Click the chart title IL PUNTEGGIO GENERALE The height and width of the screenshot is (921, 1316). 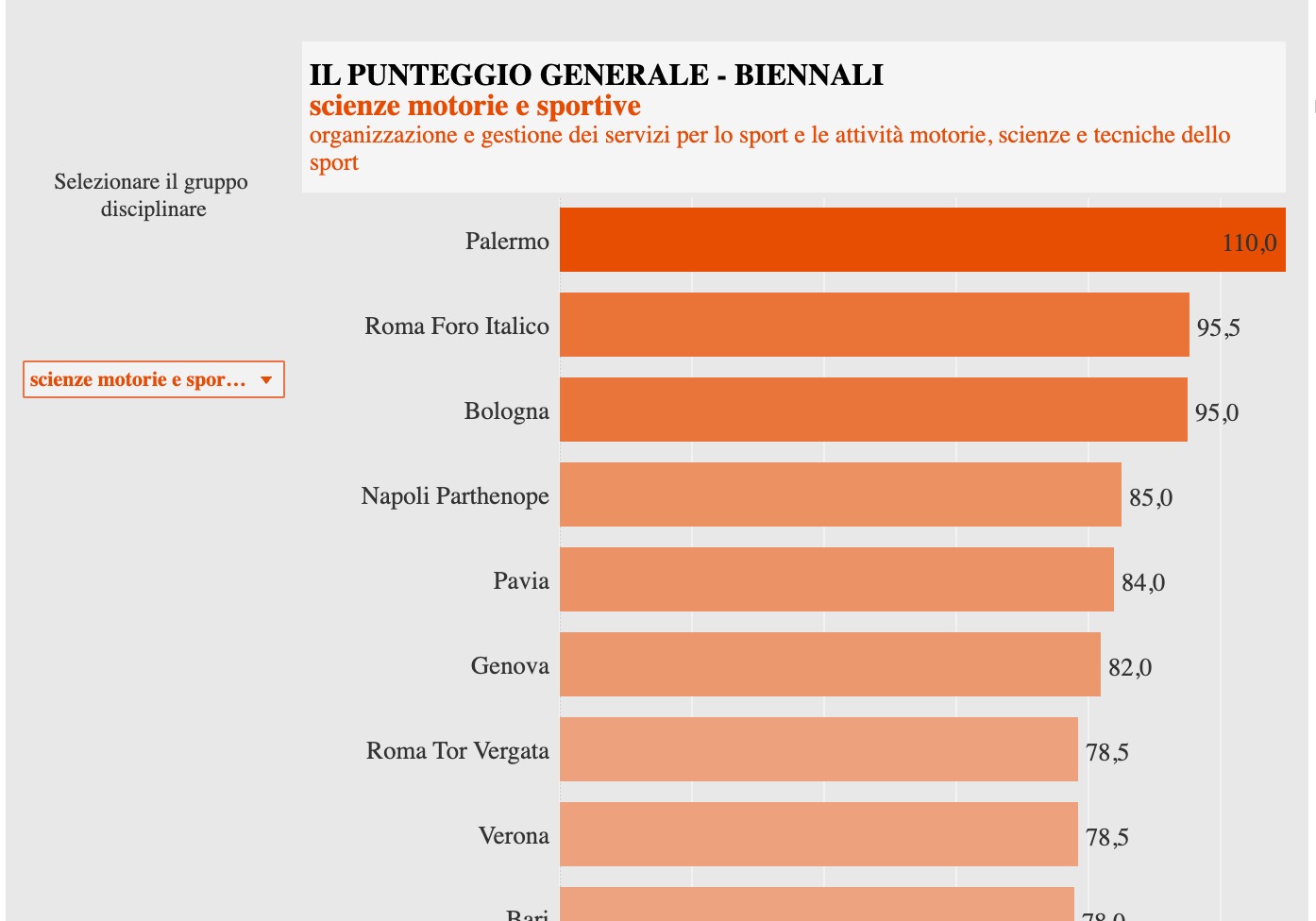tap(596, 75)
